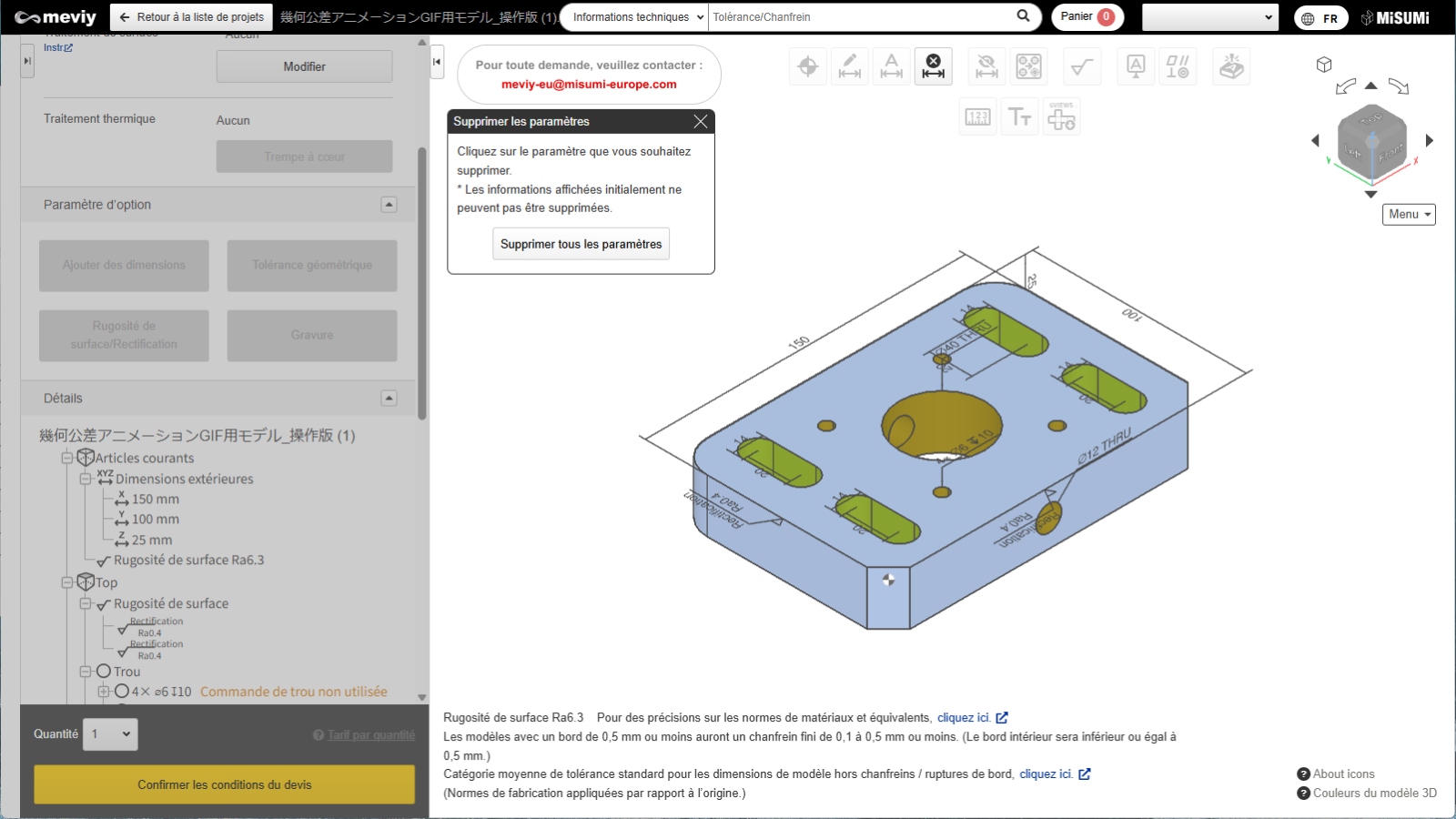The image size is (1456, 819).
Task: Click Supprimer tous les paramètres button
Action: click(x=581, y=244)
